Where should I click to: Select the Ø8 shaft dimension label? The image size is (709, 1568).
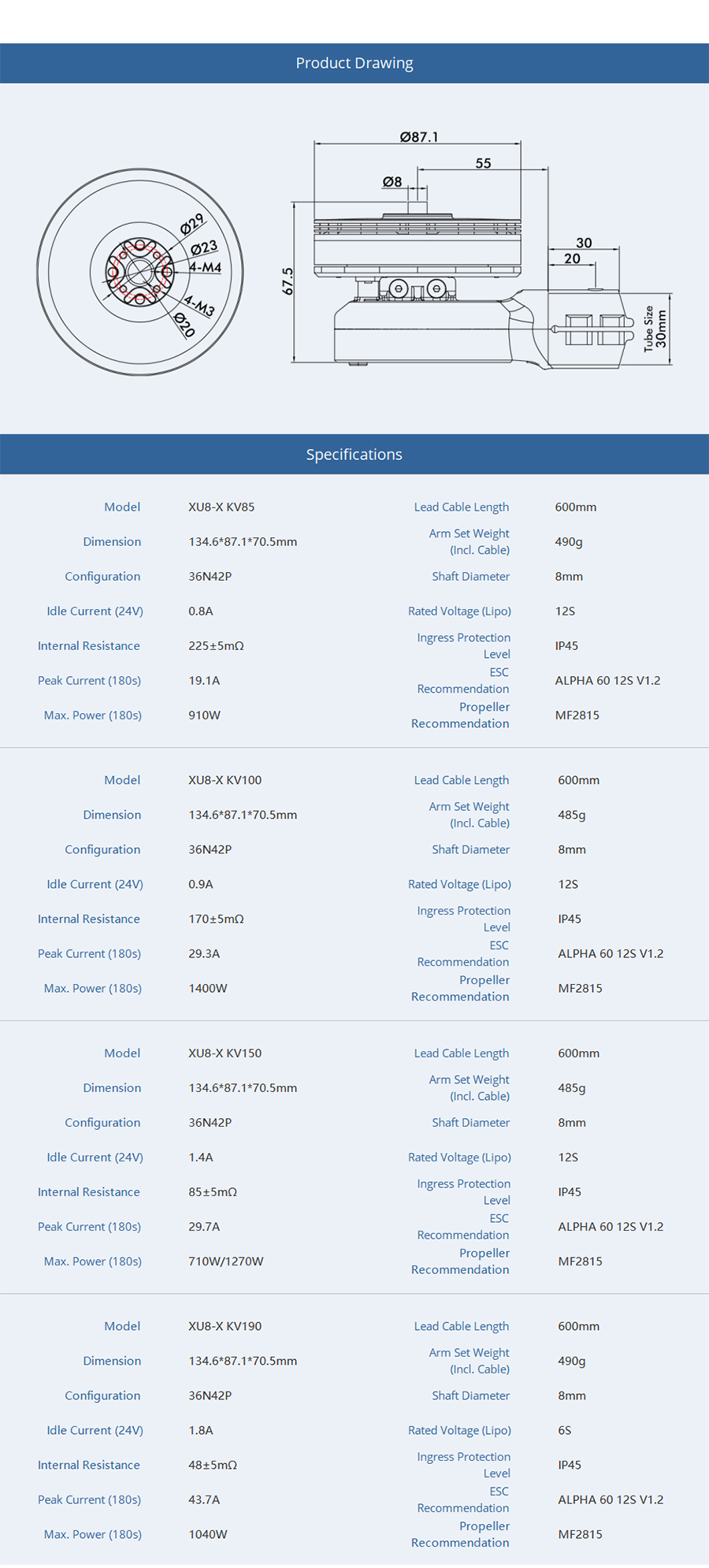[x=392, y=182]
